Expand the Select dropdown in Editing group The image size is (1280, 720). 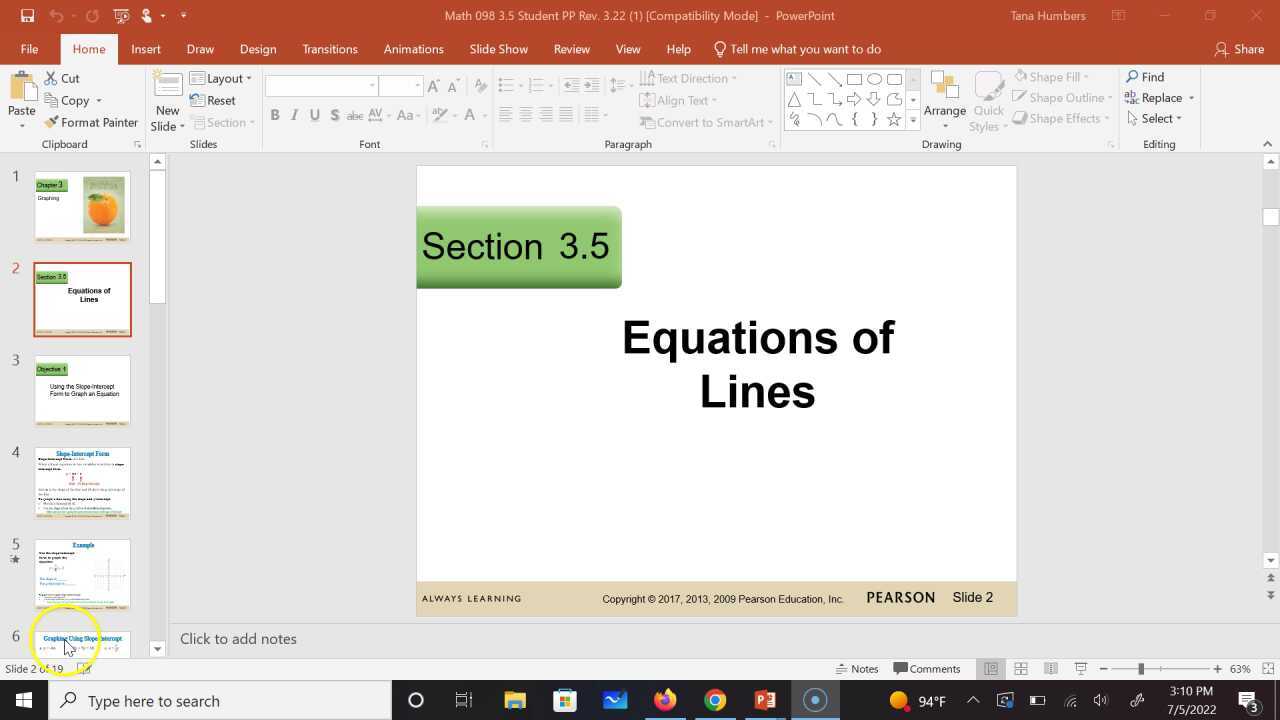coord(1178,118)
